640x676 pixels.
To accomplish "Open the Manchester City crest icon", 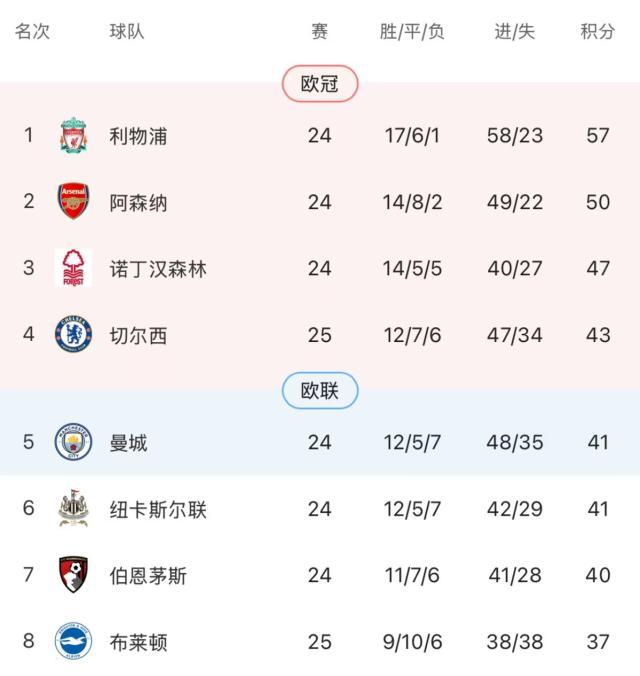I will click(73, 442).
